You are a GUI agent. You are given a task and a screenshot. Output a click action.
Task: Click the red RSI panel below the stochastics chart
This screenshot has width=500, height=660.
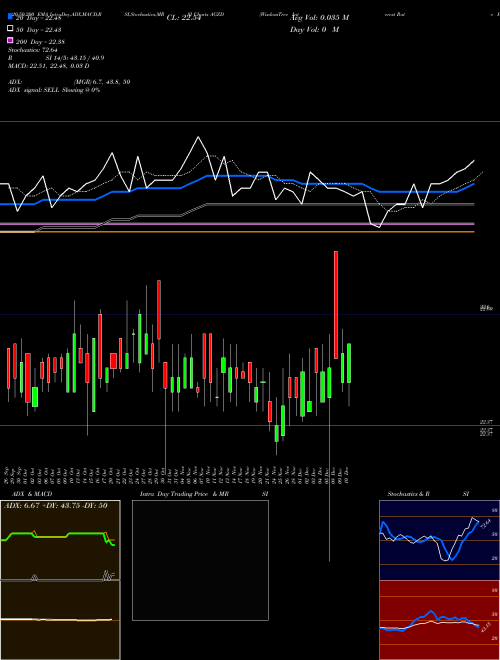tap(439, 620)
